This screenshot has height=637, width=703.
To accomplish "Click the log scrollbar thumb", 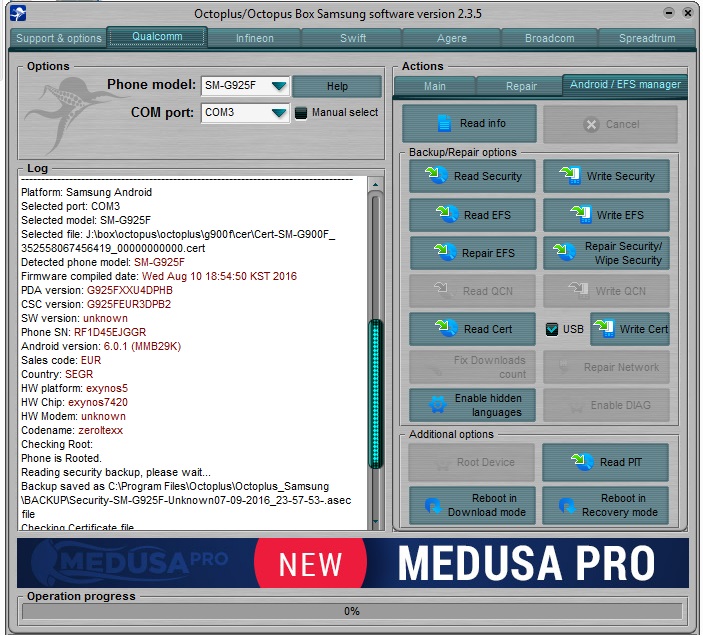I will click(x=375, y=393).
